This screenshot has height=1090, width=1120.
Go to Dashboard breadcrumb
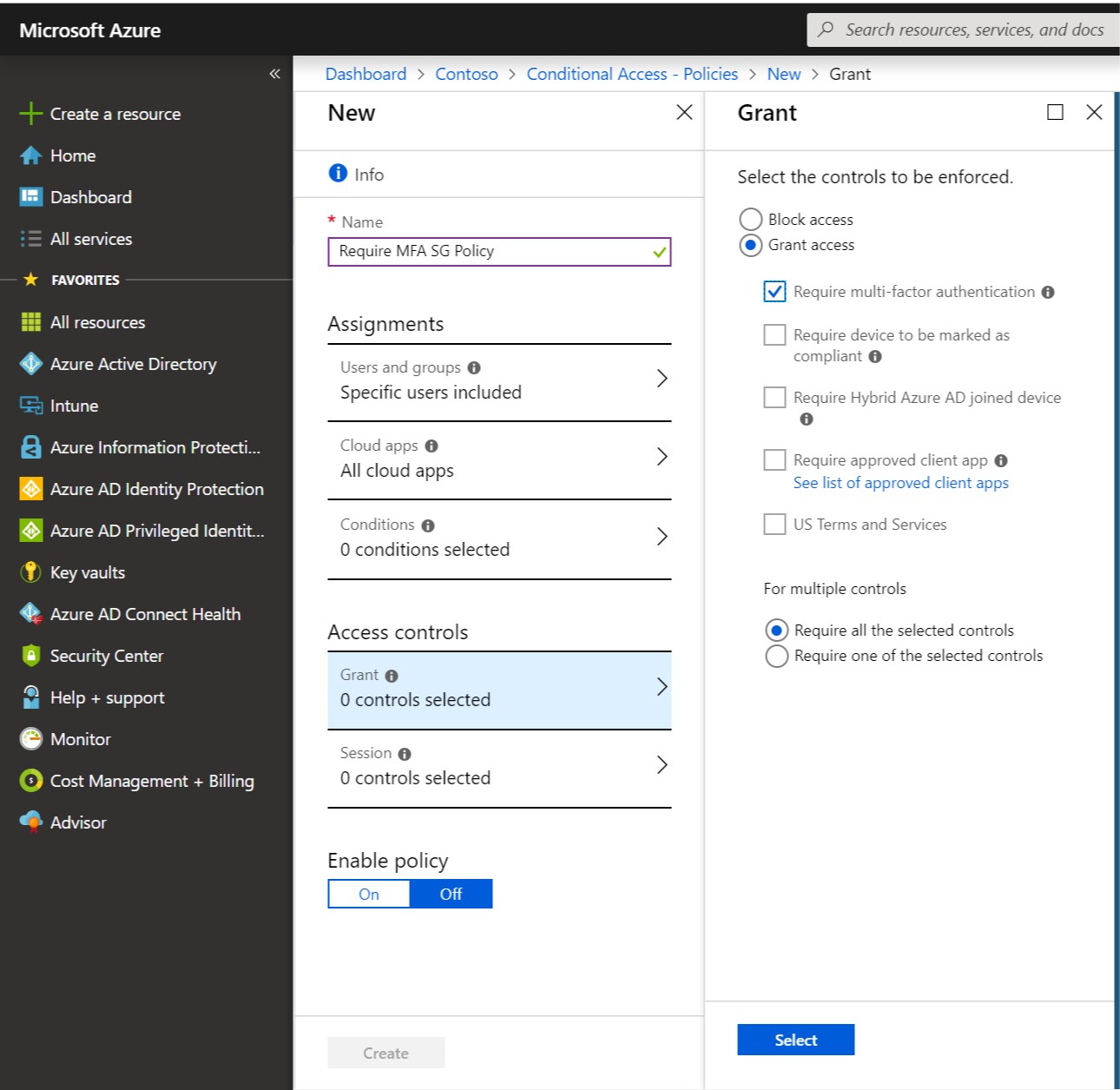(366, 74)
